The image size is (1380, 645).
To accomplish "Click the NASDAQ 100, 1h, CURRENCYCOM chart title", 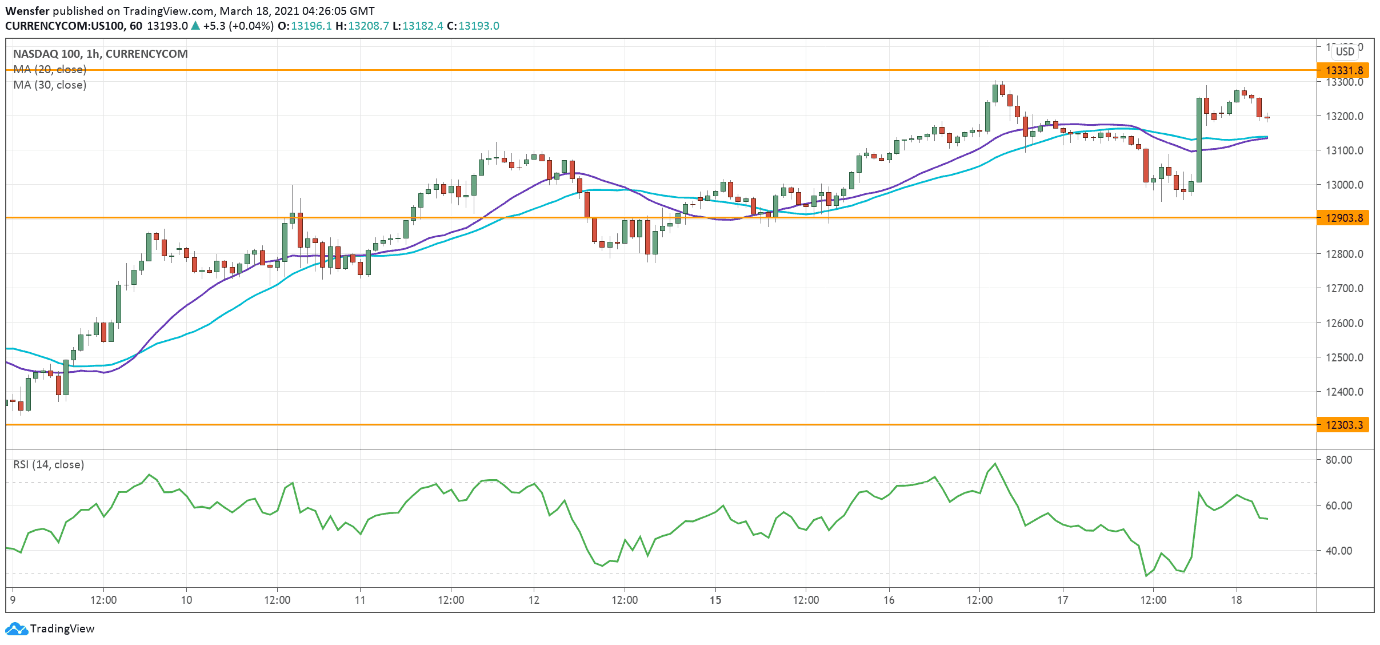I will pos(99,53).
